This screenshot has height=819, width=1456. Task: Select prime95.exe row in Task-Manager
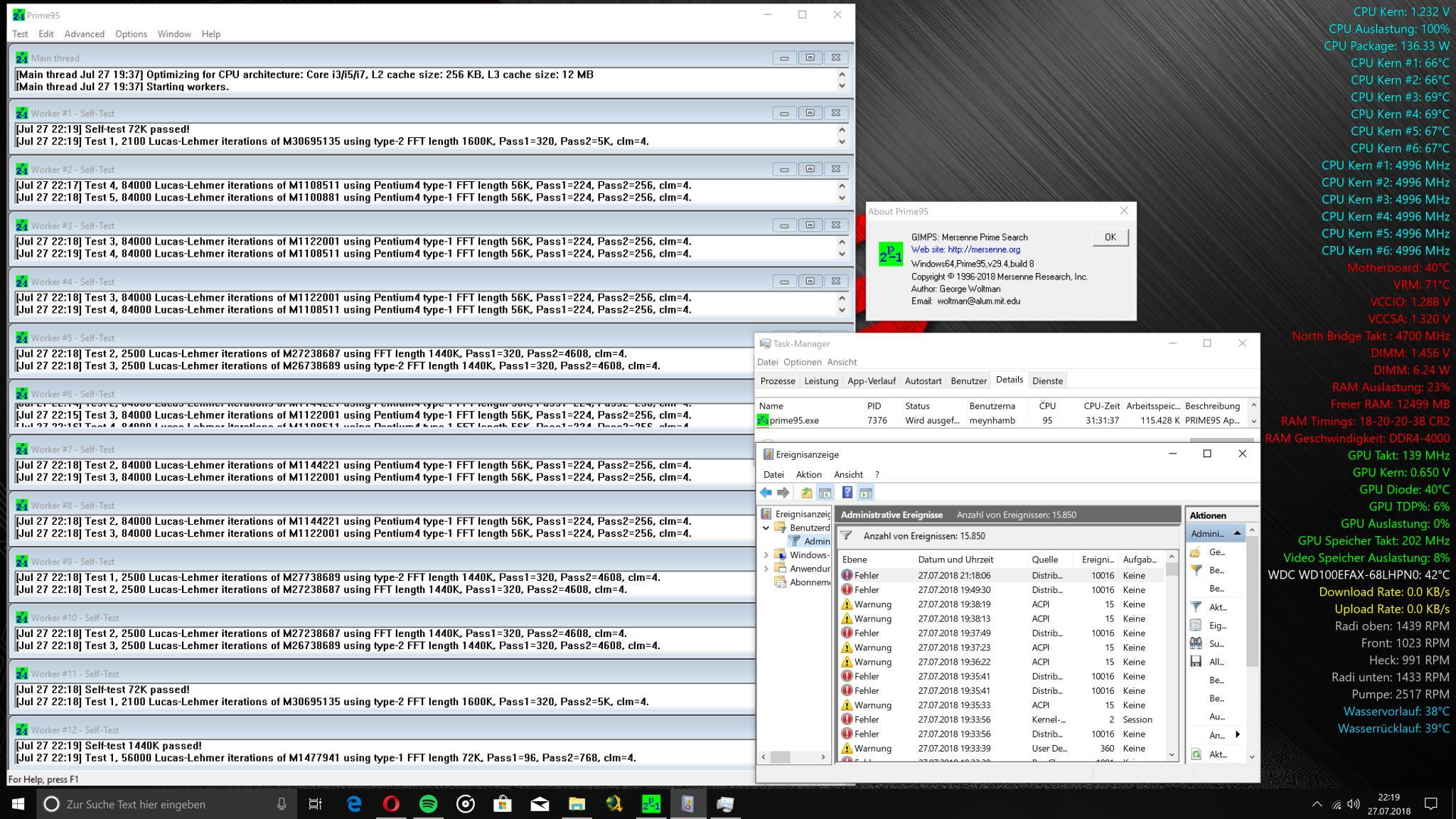point(1002,420)
